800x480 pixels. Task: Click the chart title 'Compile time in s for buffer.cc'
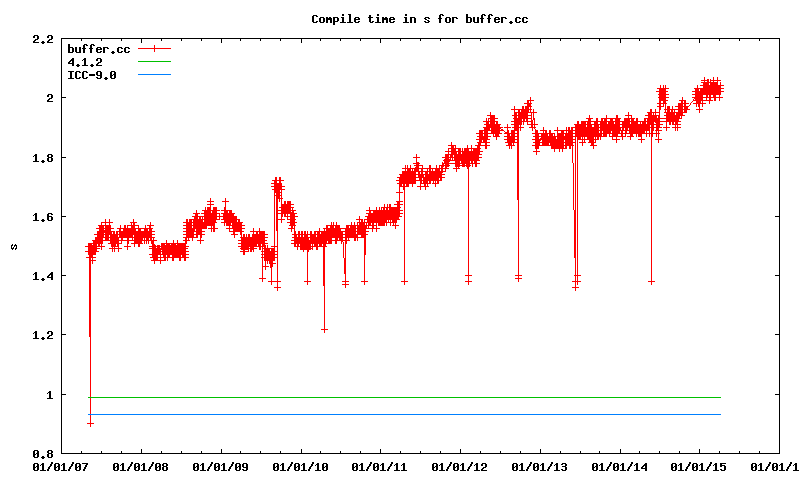[411, 19]
